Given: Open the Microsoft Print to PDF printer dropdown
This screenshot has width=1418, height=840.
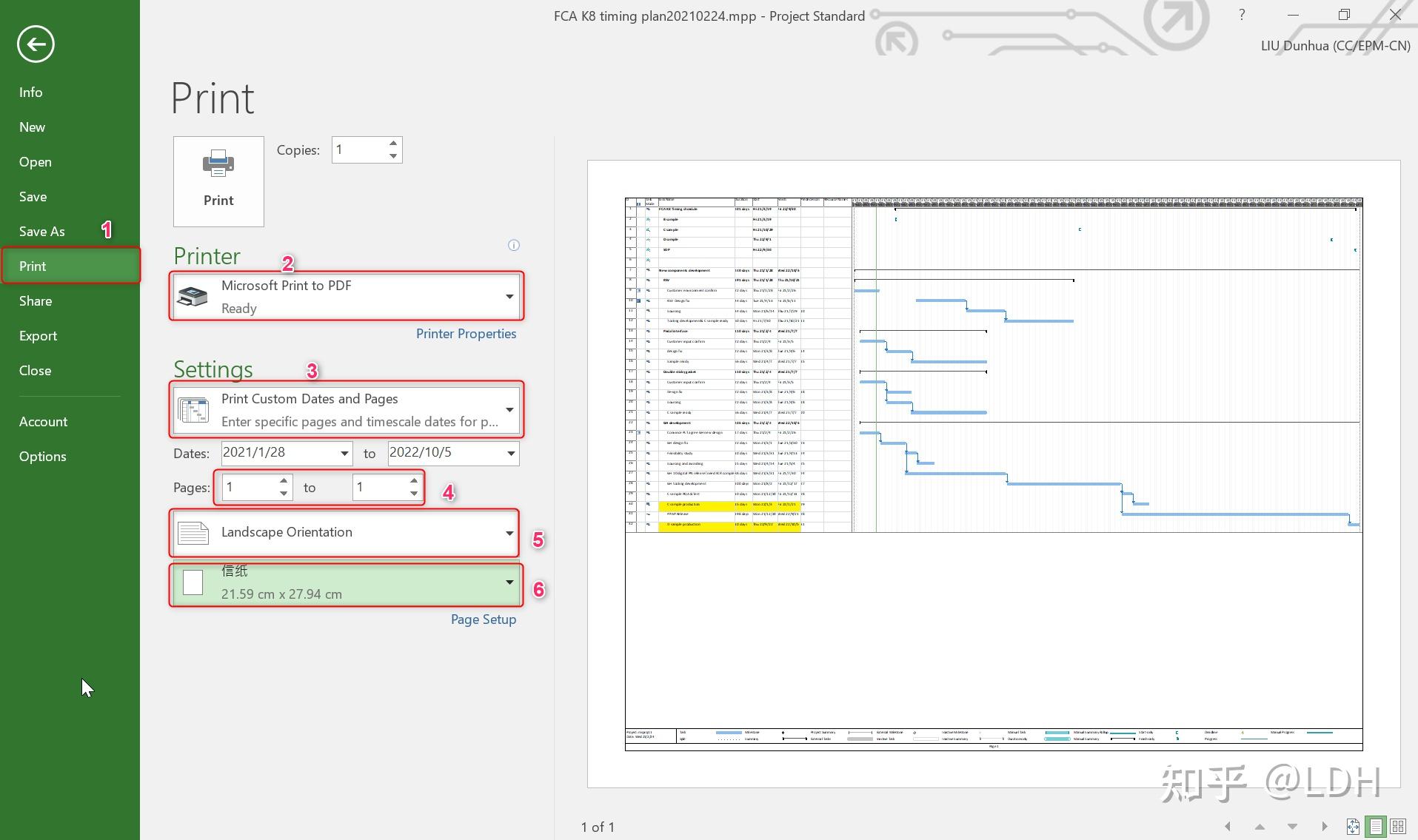Looking at the screenshot, I should pyautogui.click(x=347, y=296).
